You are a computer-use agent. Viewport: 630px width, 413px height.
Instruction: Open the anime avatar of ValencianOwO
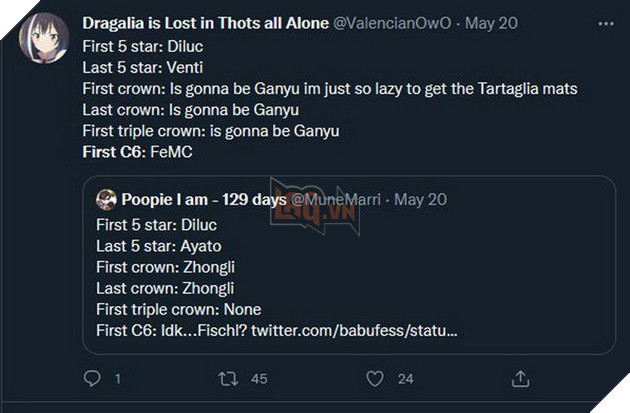click(x=40, y=36)
